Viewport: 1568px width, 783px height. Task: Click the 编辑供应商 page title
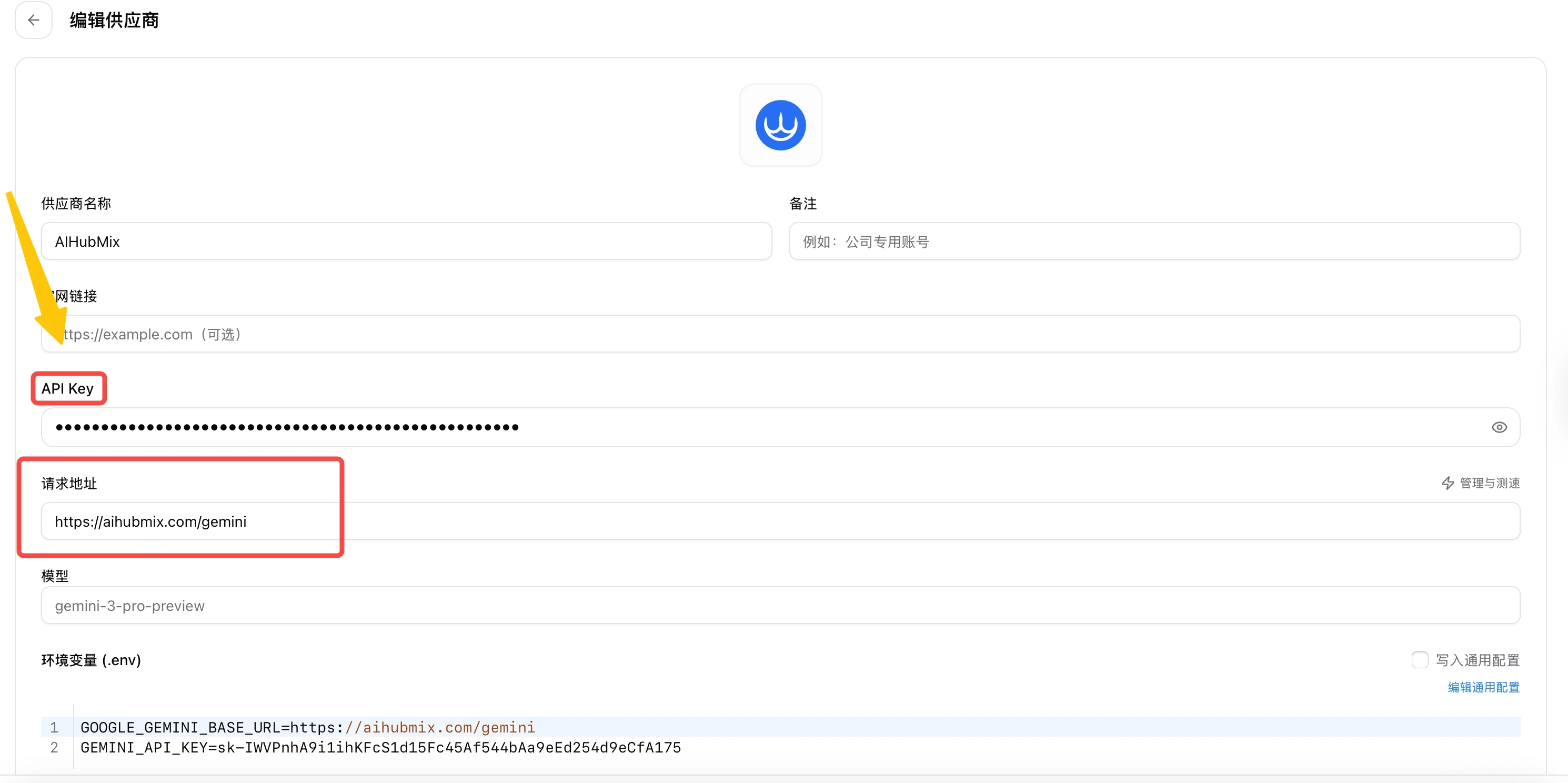click(114, 20)
